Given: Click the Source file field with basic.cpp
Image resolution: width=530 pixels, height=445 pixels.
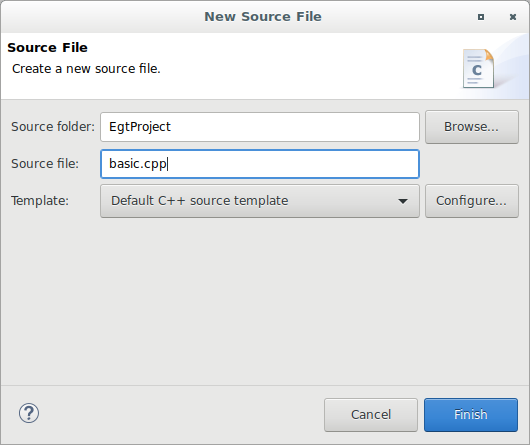Looking at the screenshot, I should click(260, 164).
